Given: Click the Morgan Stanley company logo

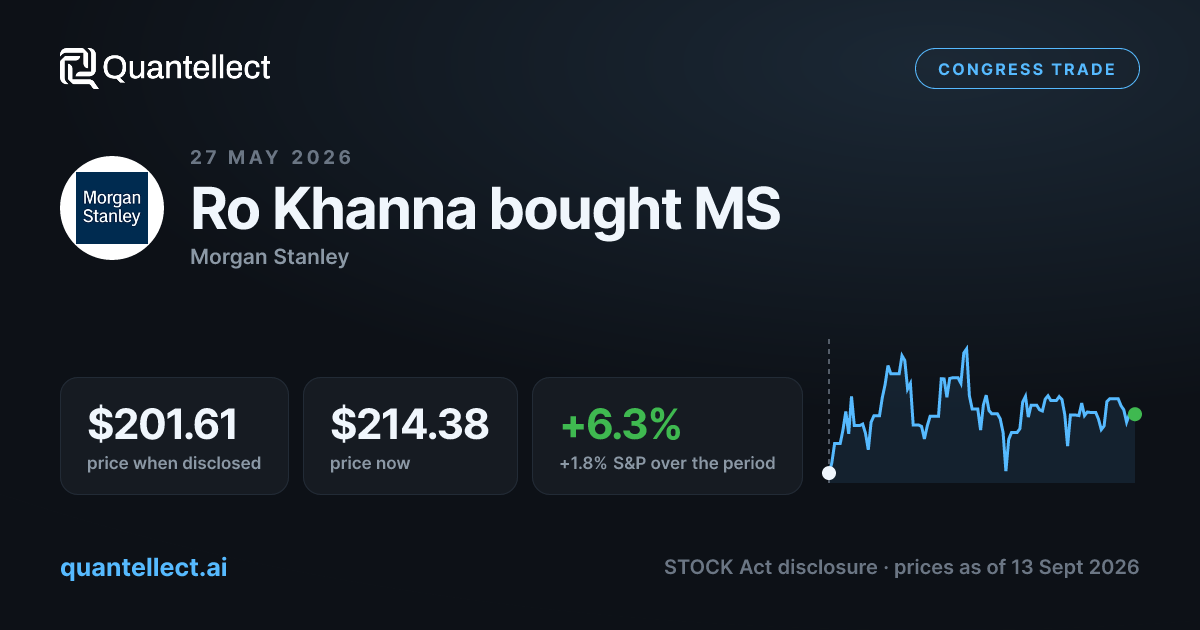Looking at the screenshot, I should [x=112, y=208].
